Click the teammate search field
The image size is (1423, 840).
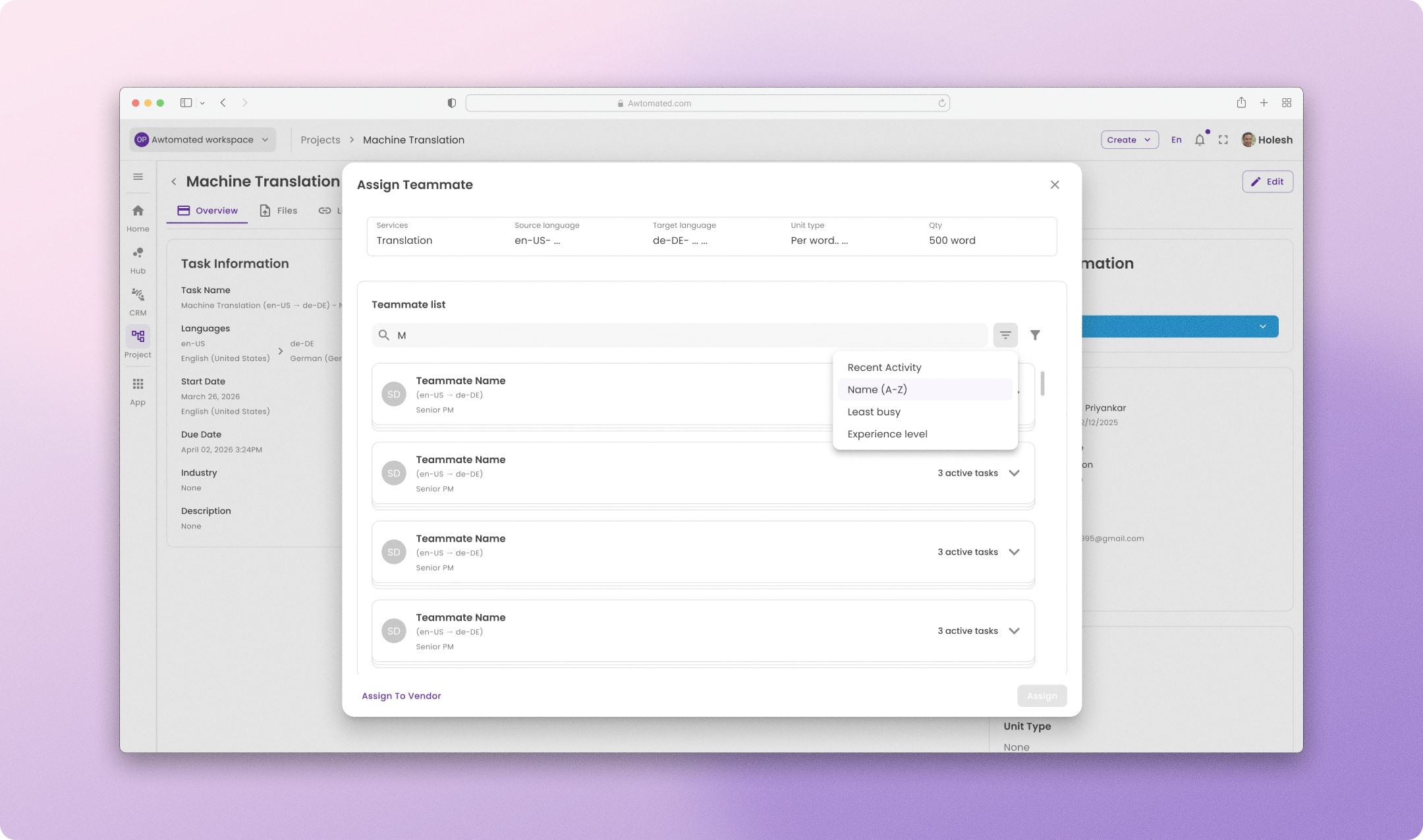[x=679, y=335]
